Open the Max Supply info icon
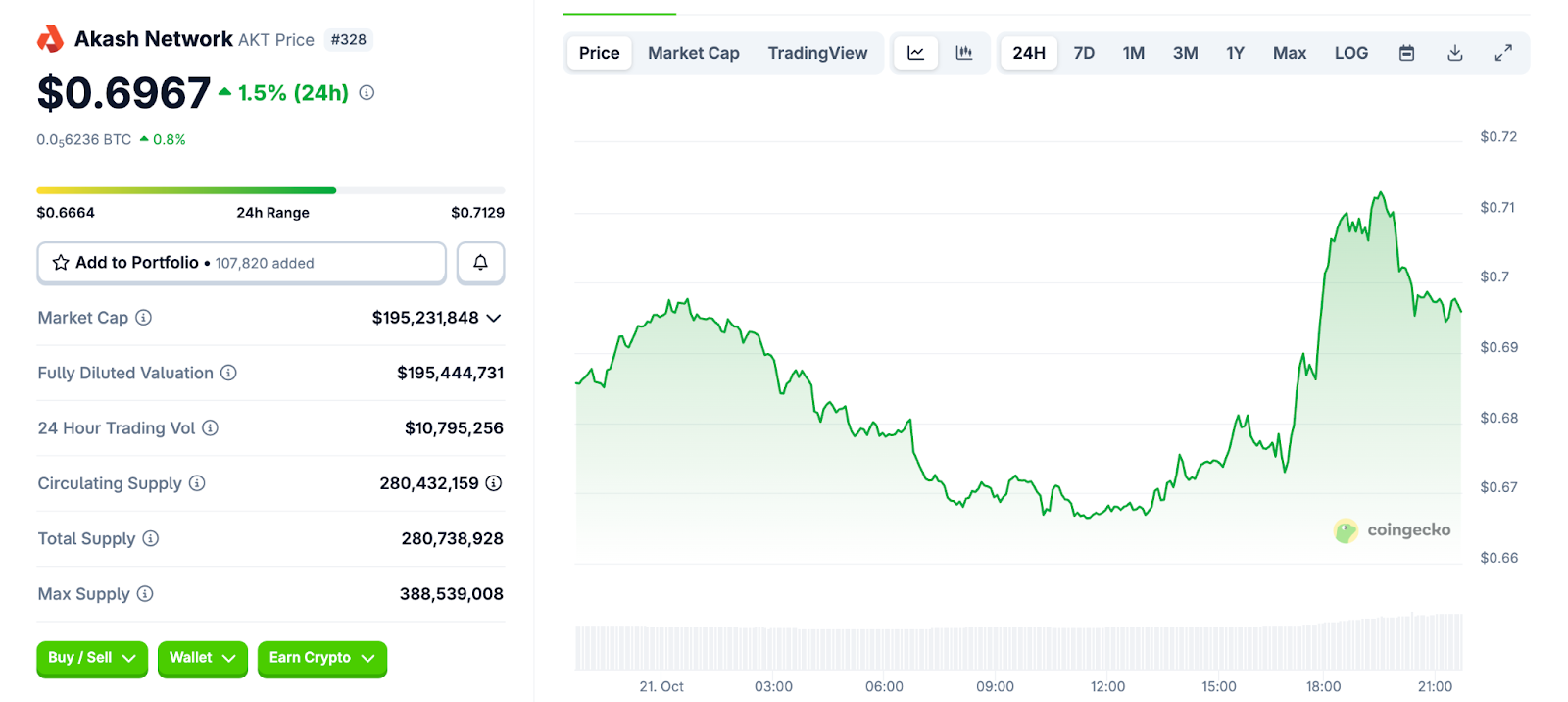The width and height of the screenshot is (1568, 702). coord(145,594)
